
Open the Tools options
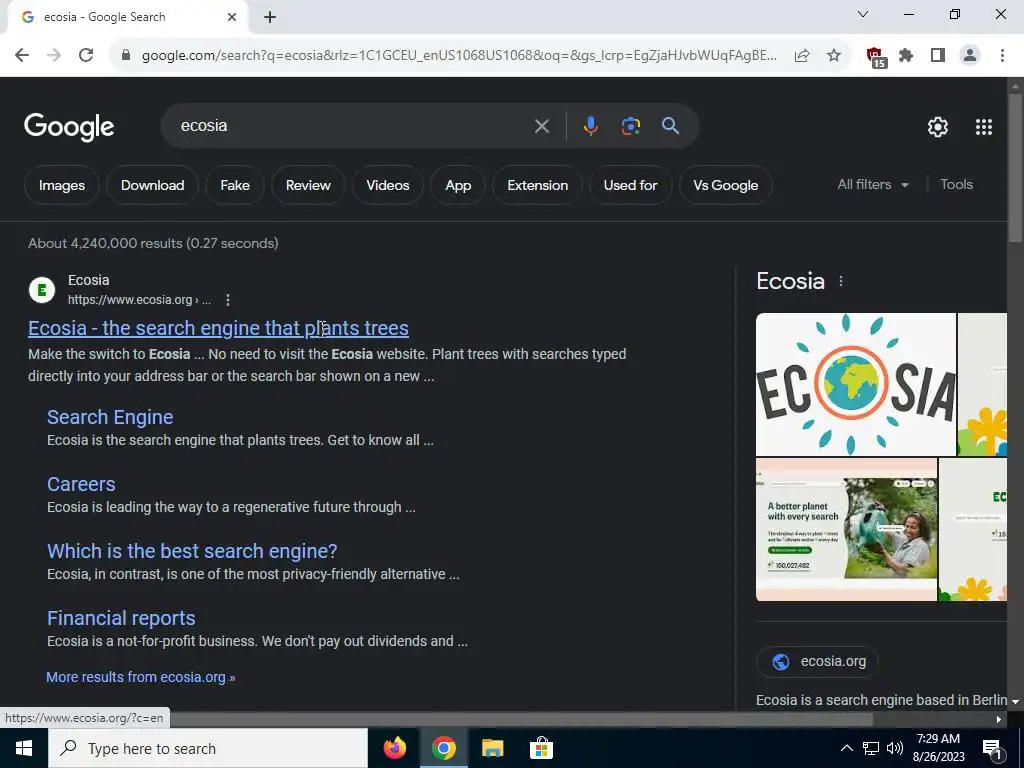(x=956, y=185)
